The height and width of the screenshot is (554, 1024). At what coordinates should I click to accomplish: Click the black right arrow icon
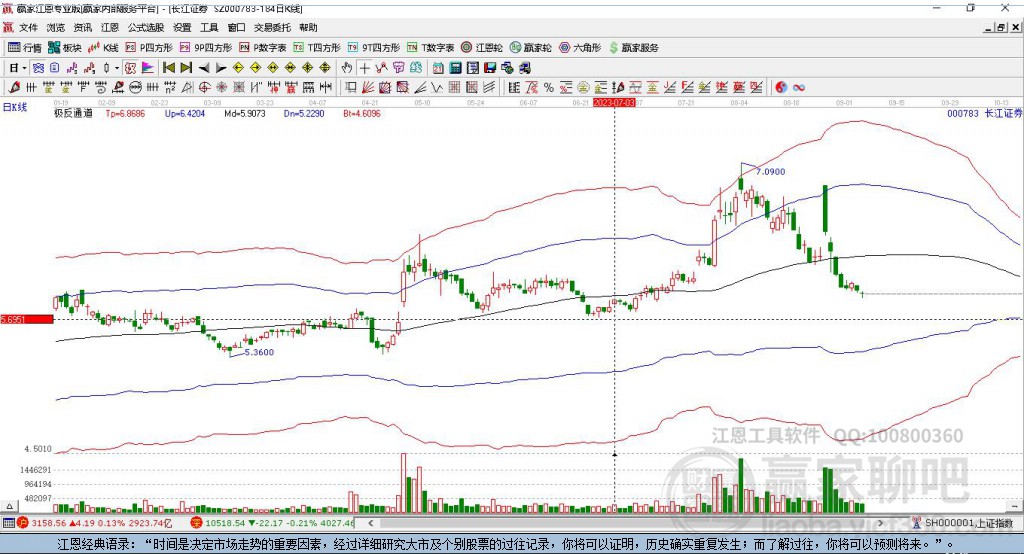point(221,68)
